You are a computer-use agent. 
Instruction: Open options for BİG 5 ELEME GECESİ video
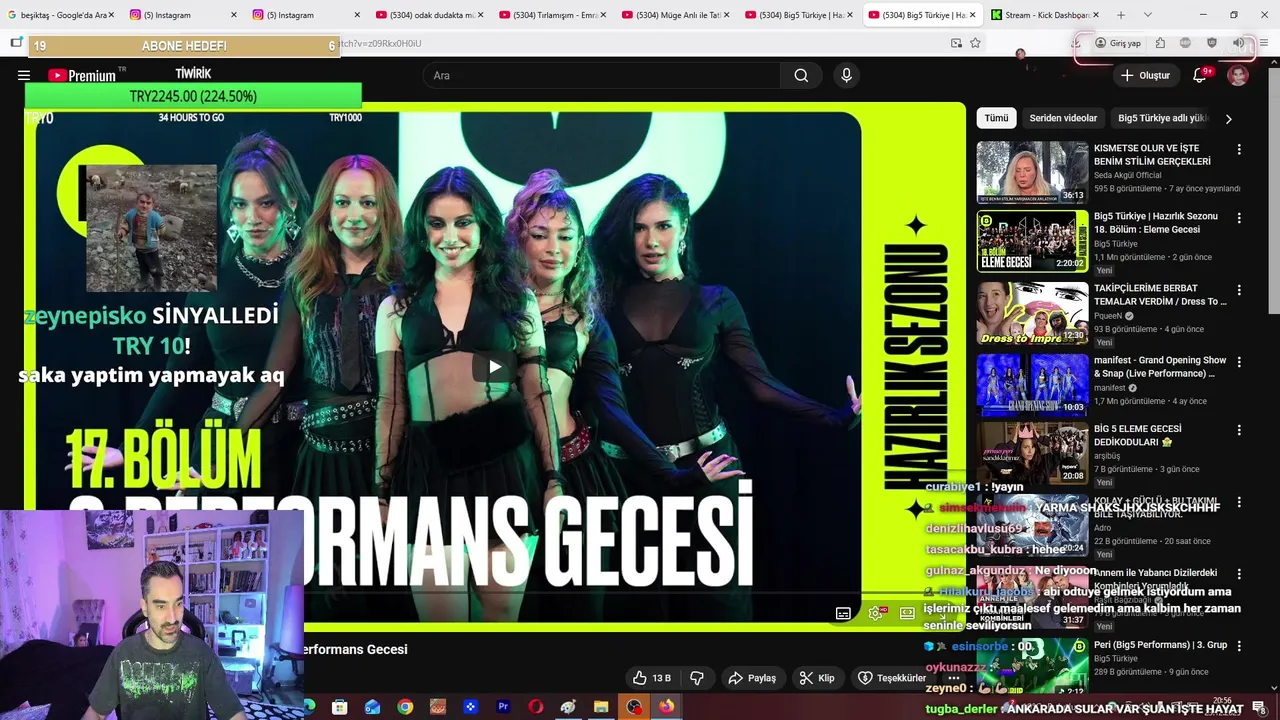pos(1239,431)
